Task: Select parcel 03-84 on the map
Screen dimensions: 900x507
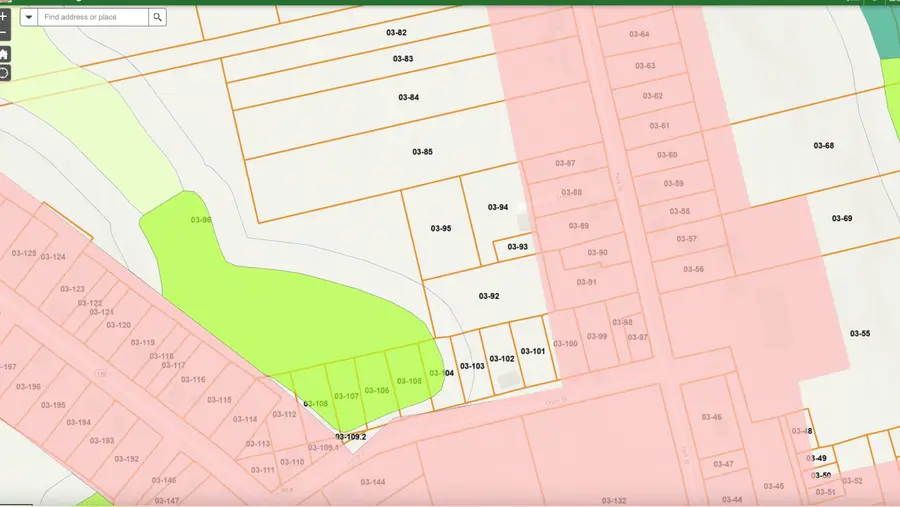Action: tap(408, 97)
